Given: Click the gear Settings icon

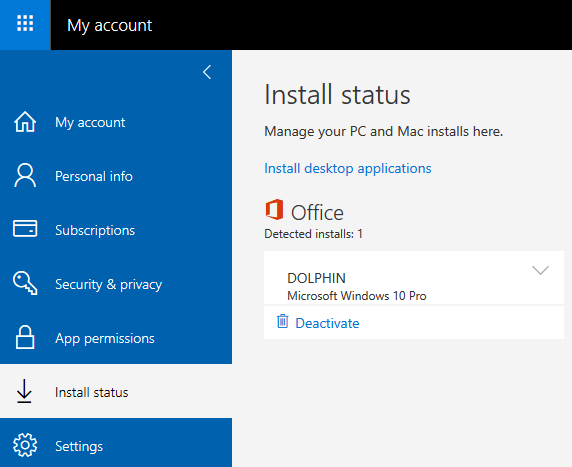Looking at the screenshot, I should click(x=25, y=445).
